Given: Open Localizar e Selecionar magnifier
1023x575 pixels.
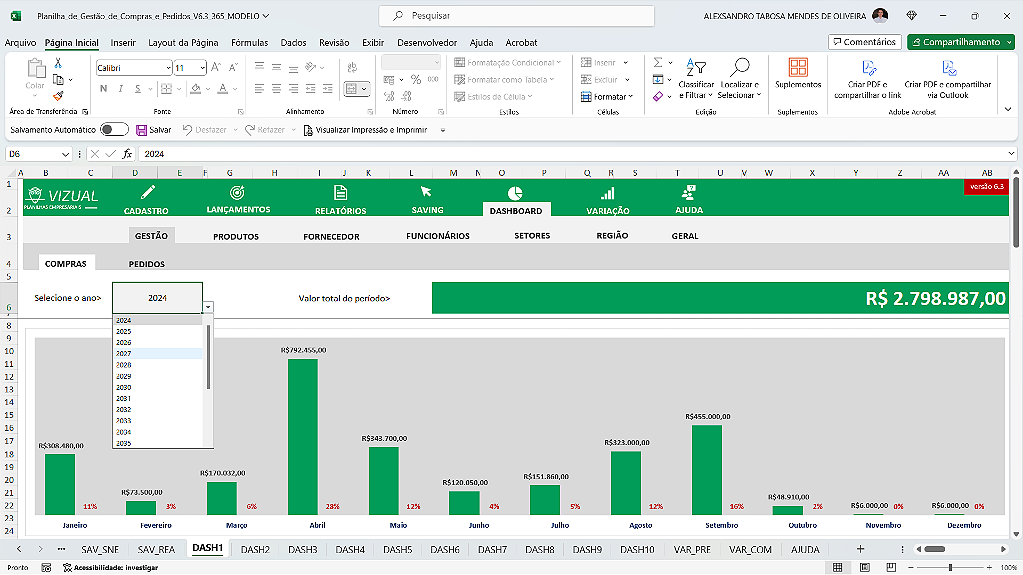Looking at the screenshot, I should tap(739, 68).
